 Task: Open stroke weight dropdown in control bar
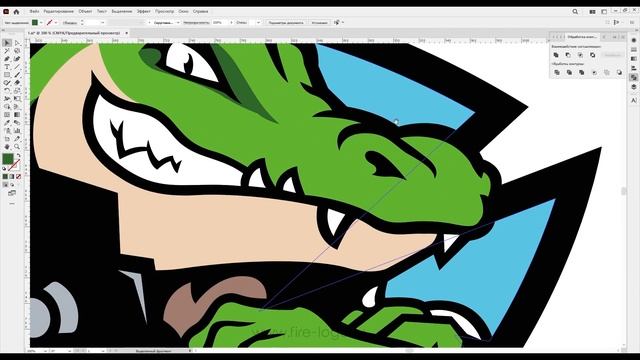pyautogui.click(x=102, y=23)
